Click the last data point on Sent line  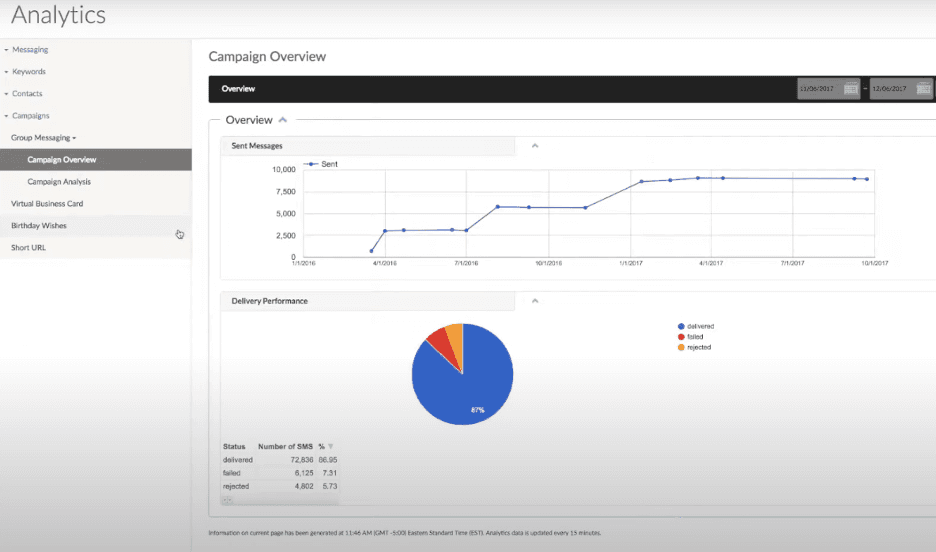pyautogui.click(x=867, y=179)
